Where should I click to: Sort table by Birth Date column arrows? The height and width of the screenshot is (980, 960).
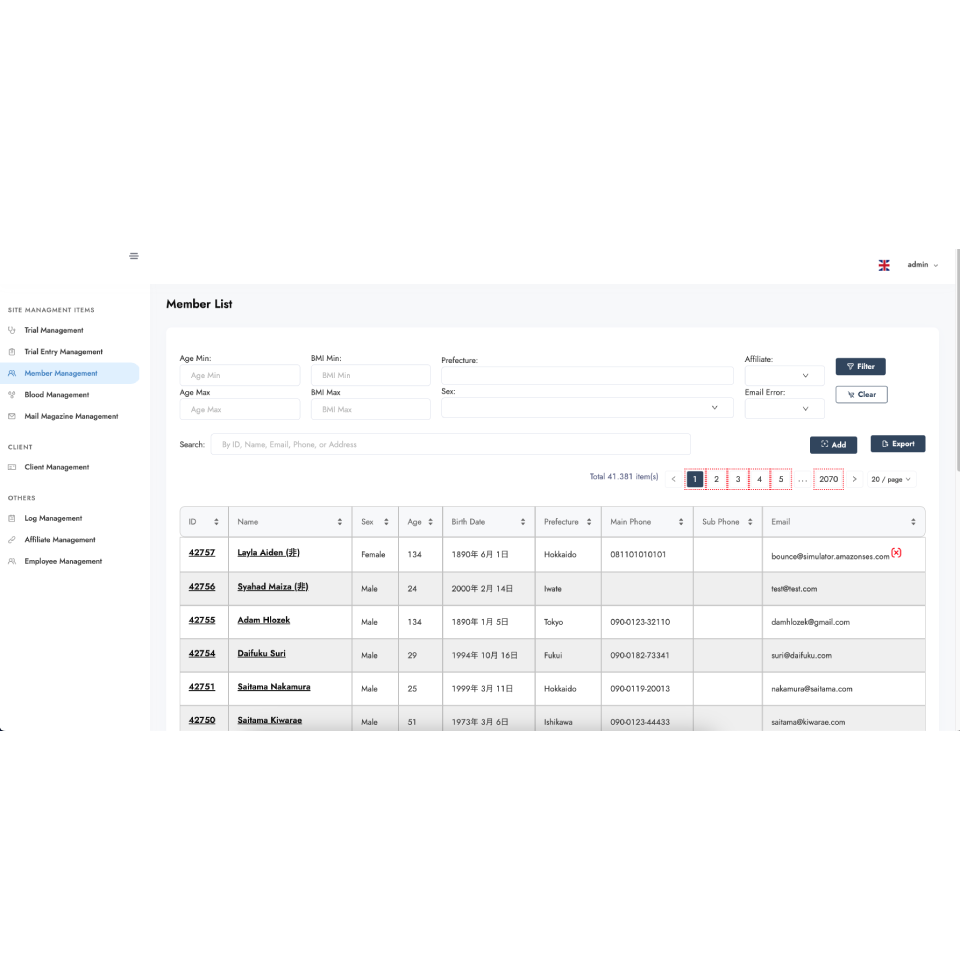522,522
